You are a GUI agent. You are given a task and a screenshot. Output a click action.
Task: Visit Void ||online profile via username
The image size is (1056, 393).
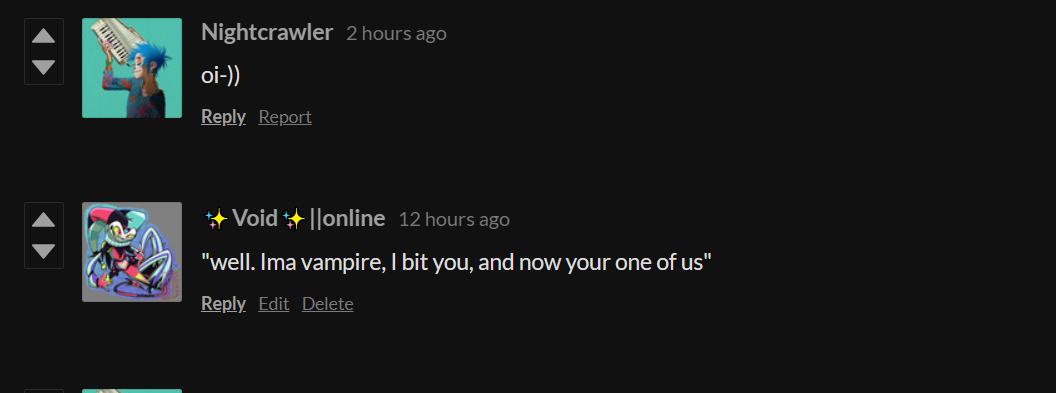click(x=294, y=218)
